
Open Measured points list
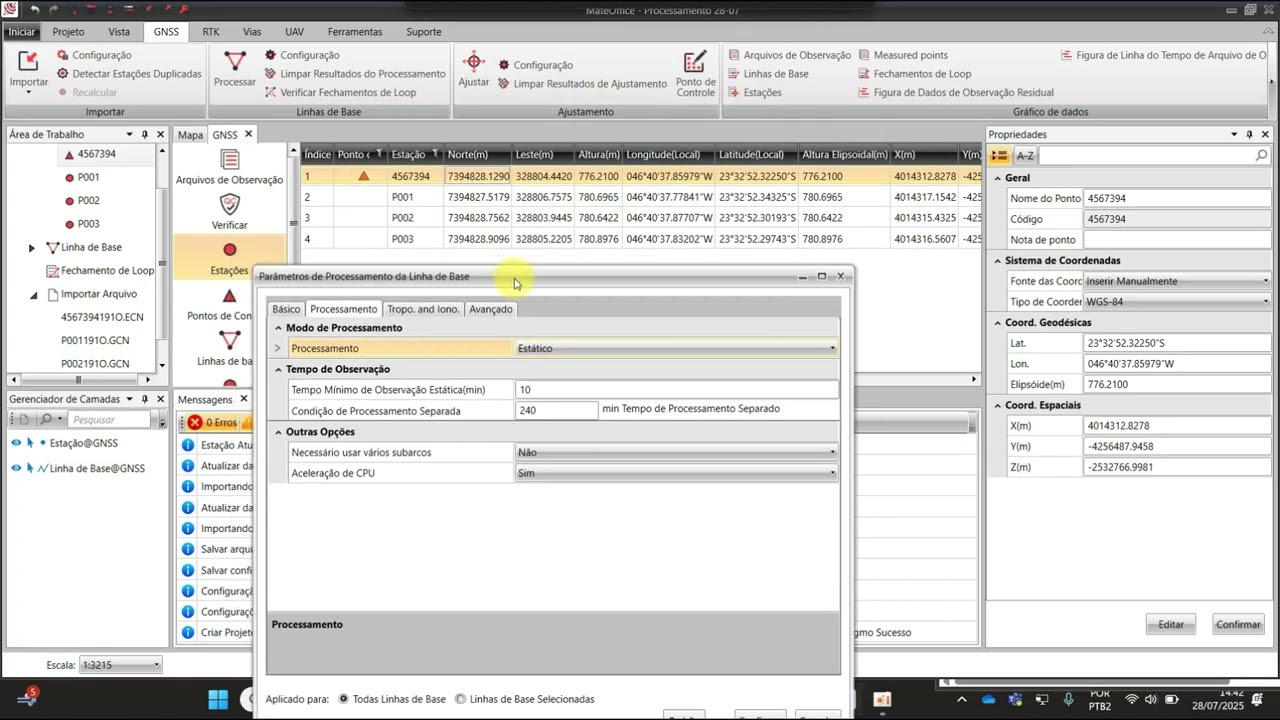click(x=903, y=55)
